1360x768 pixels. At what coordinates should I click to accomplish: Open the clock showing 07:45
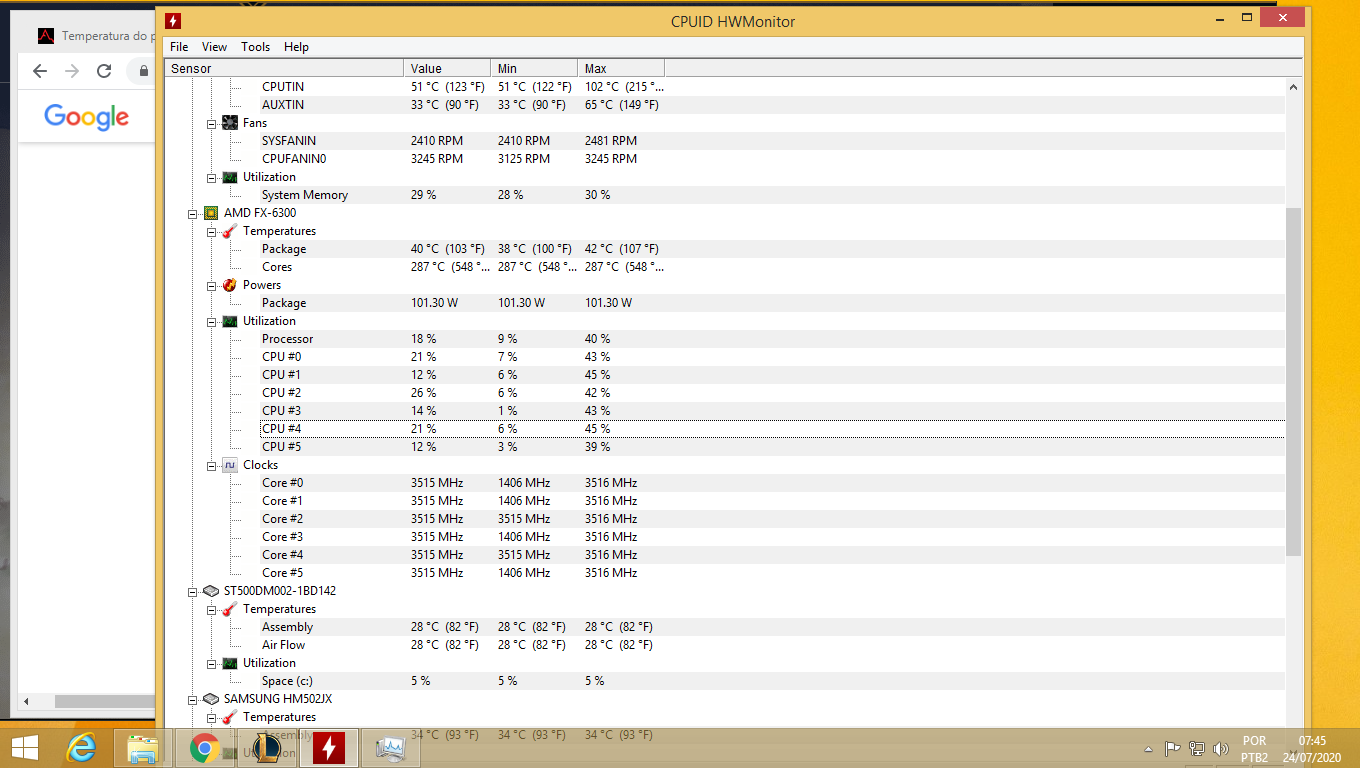pyautogui.click(x=1312, y=749)
